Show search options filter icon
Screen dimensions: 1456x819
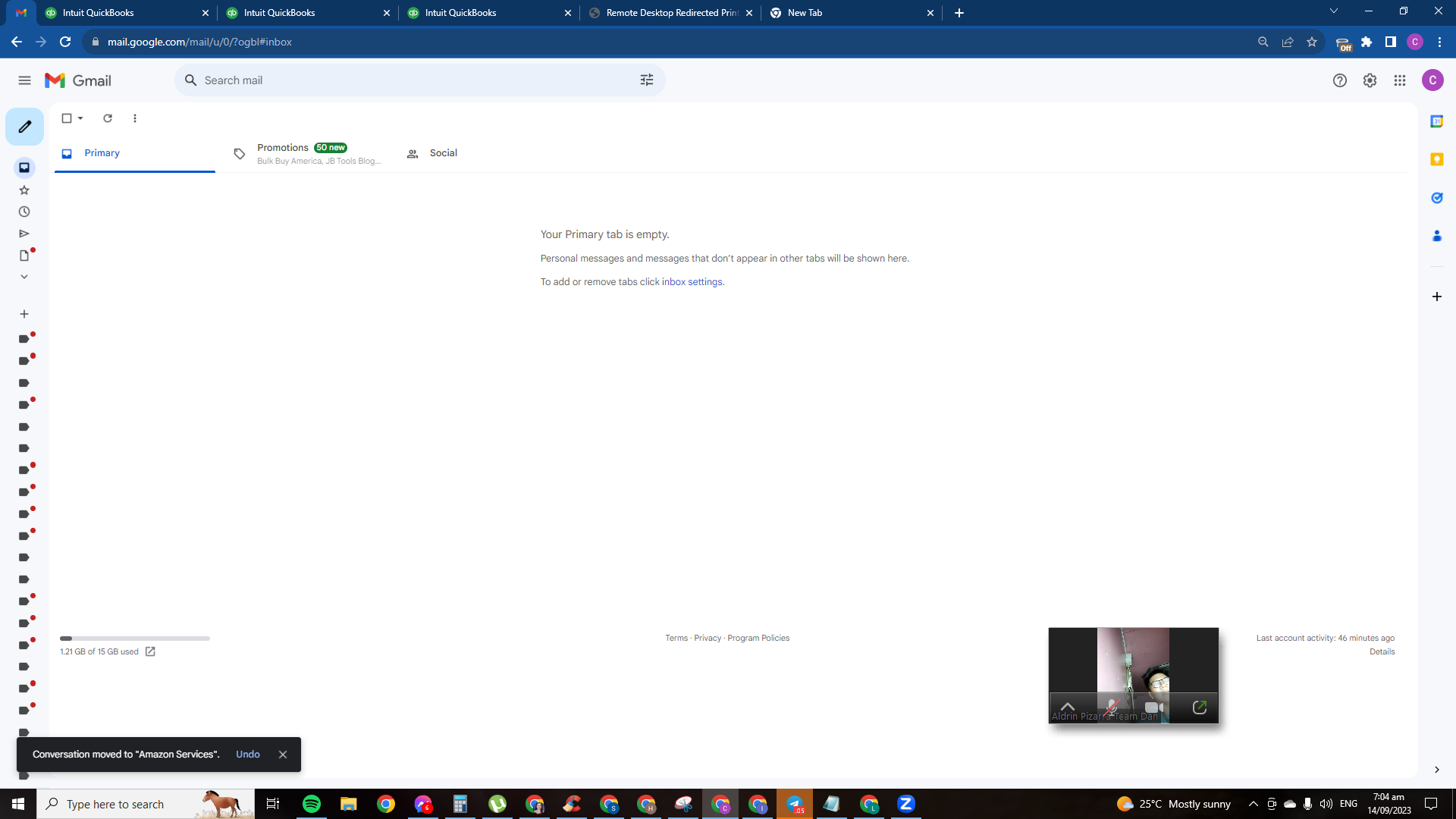pos(647,80)
